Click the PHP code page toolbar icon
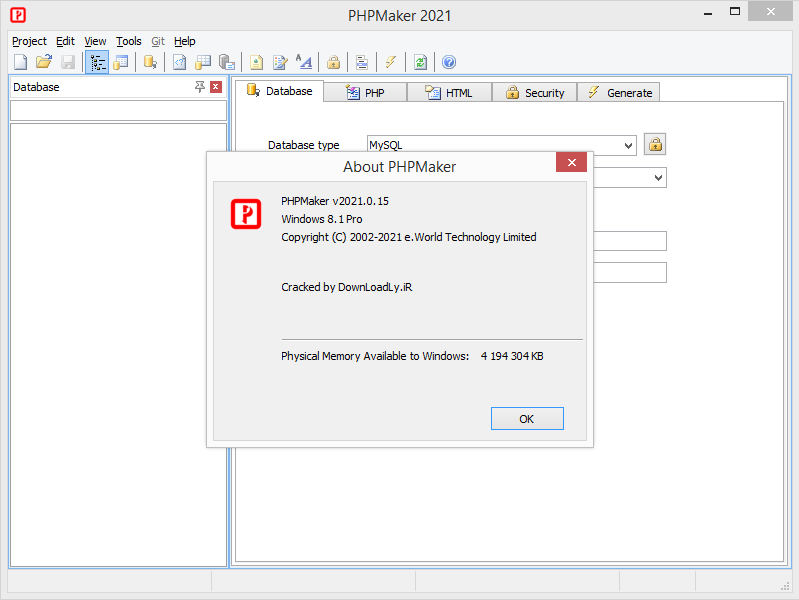This screenshot has width=799, height=600. (179, 62)
